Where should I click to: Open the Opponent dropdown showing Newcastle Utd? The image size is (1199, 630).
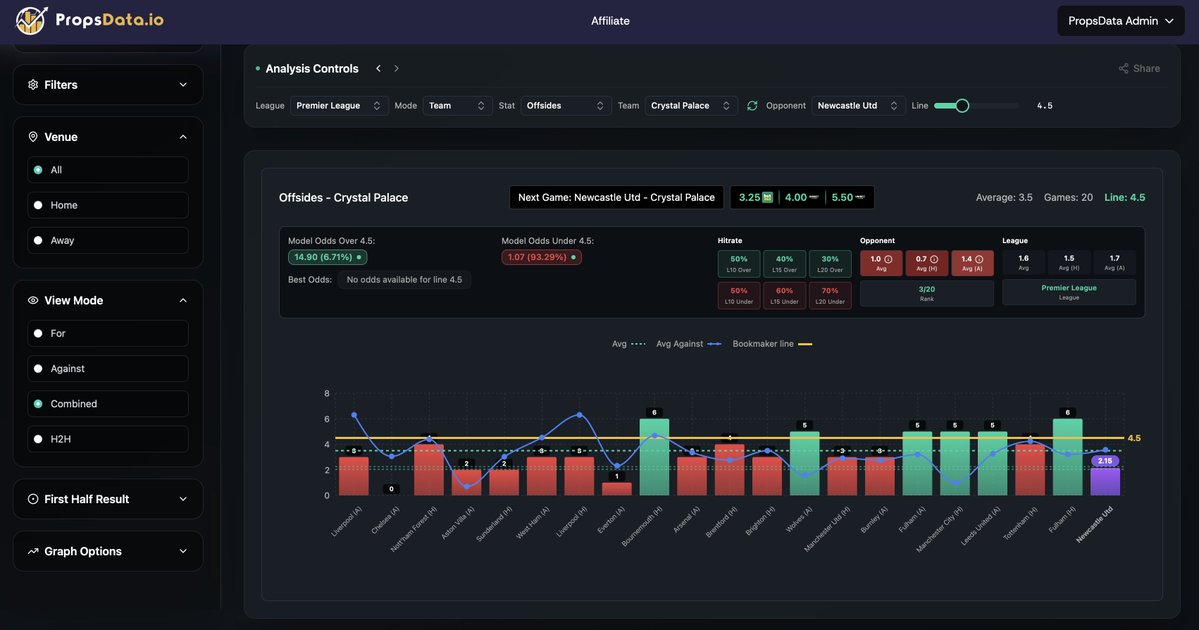[858, 106]
